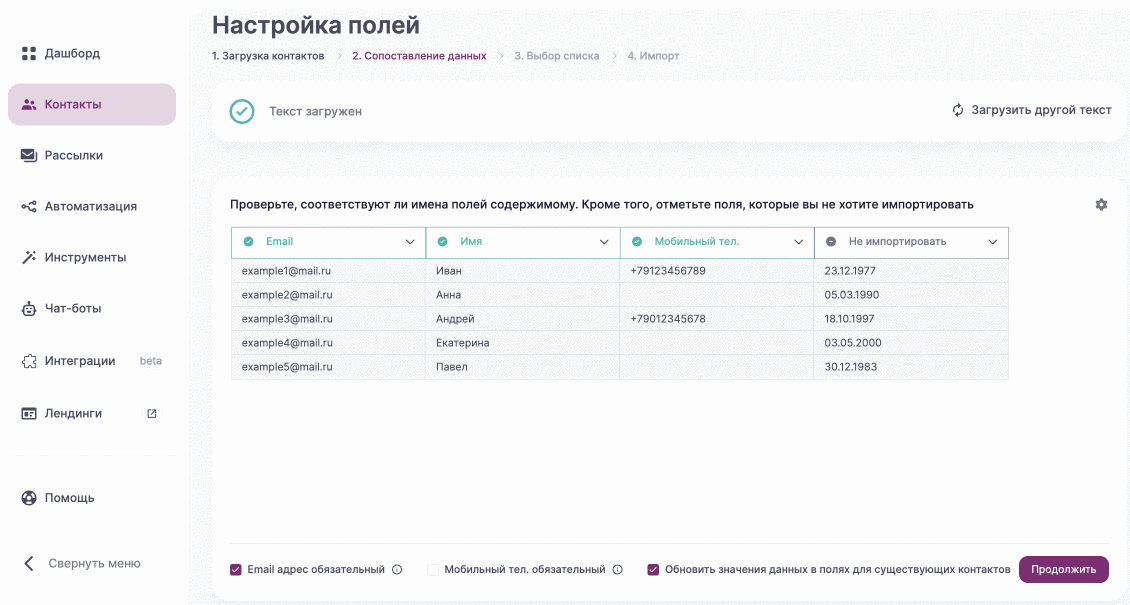Click the reload icon next to Загрузить другой текст
Image resolution: width=1130 pixels, height=605 pixels.
click(958, 111)
